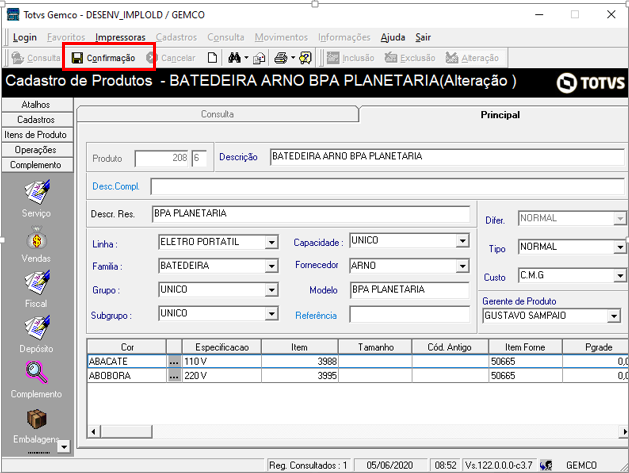
Task: Click the Operações sidebar button
Action: click(37, 150)
